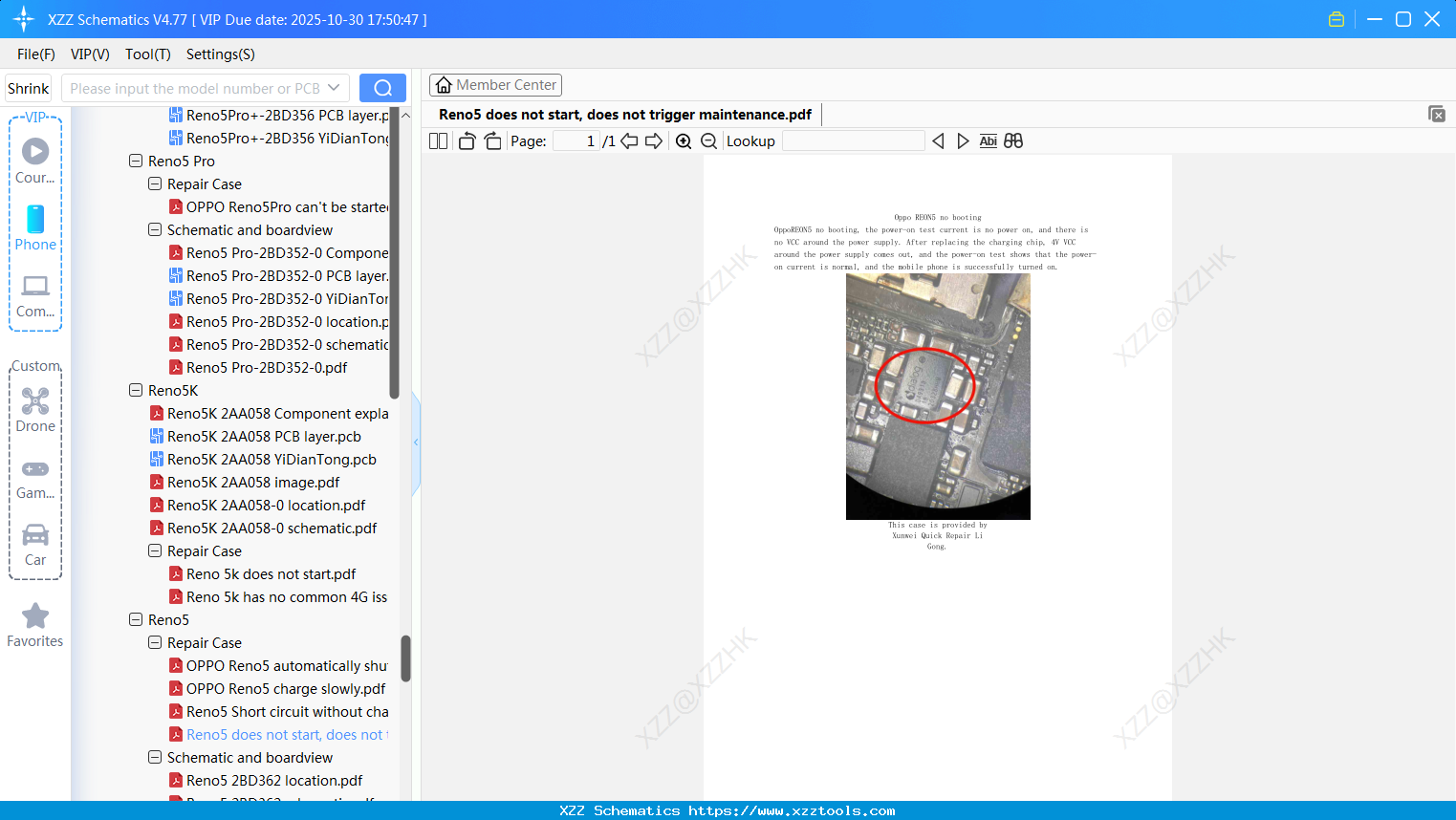Screen dimensions: 1456x820
Task: Jump to next lookup result
Action: point(963,141)
